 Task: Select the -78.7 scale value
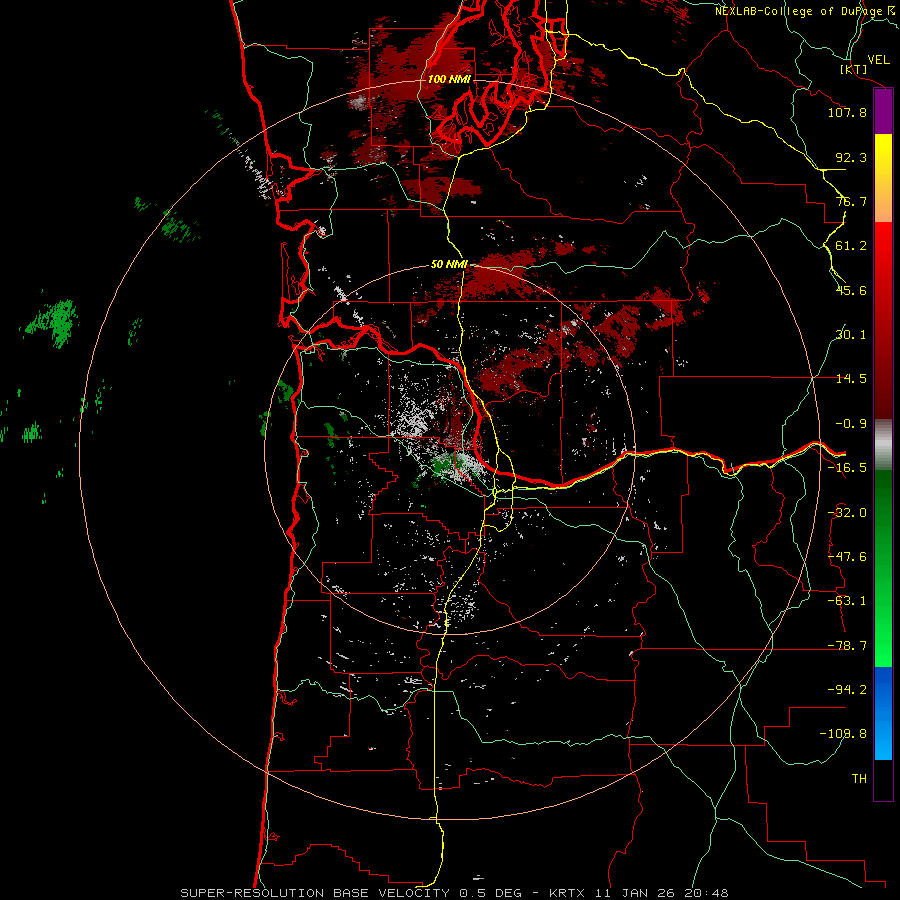click(x=847, y=646)
